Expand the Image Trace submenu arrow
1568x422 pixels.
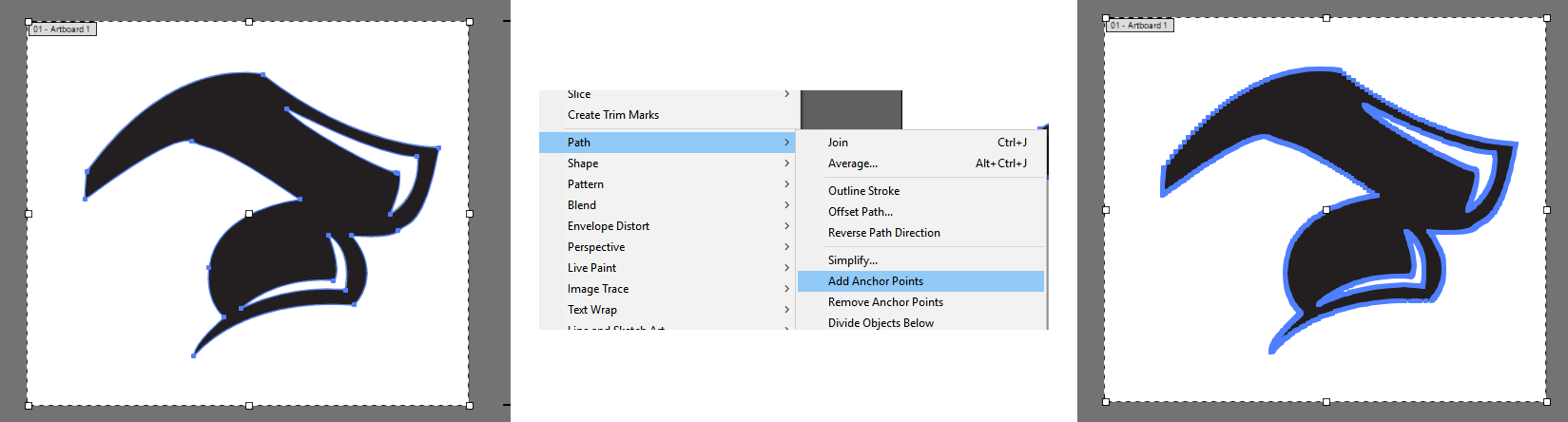(786, 289)
